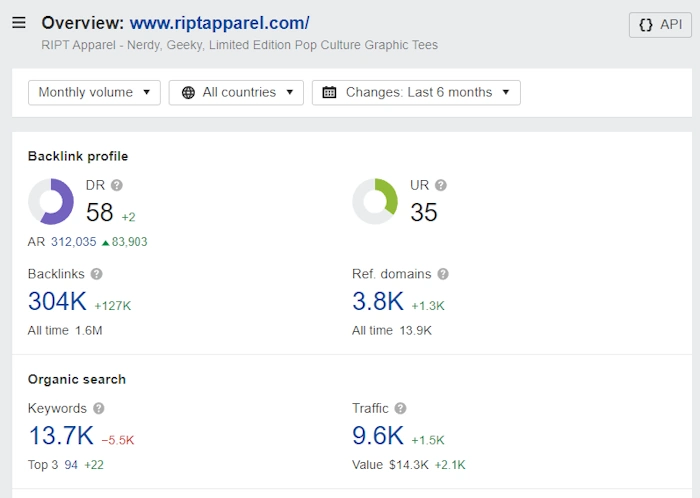
Task: Open the 3.8K ref. domains value
Action: (x=378, y=301)
